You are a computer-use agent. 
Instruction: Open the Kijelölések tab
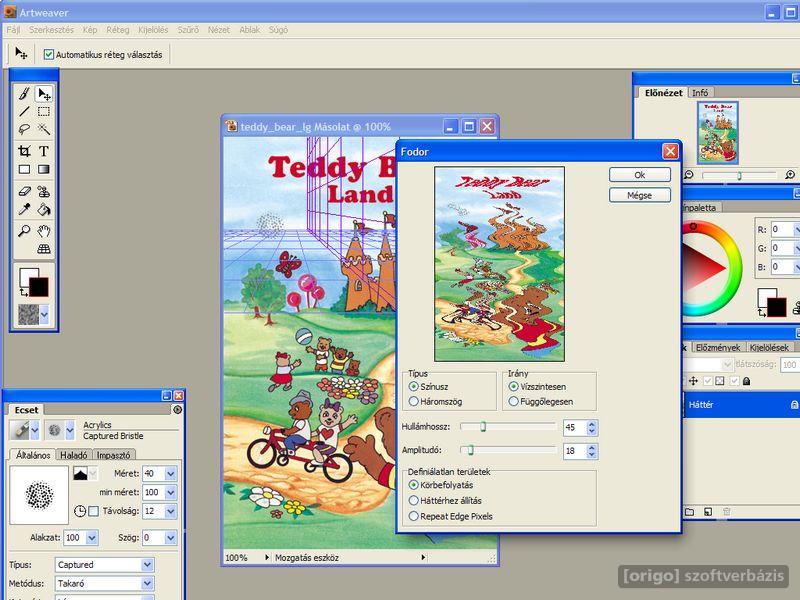769,347
